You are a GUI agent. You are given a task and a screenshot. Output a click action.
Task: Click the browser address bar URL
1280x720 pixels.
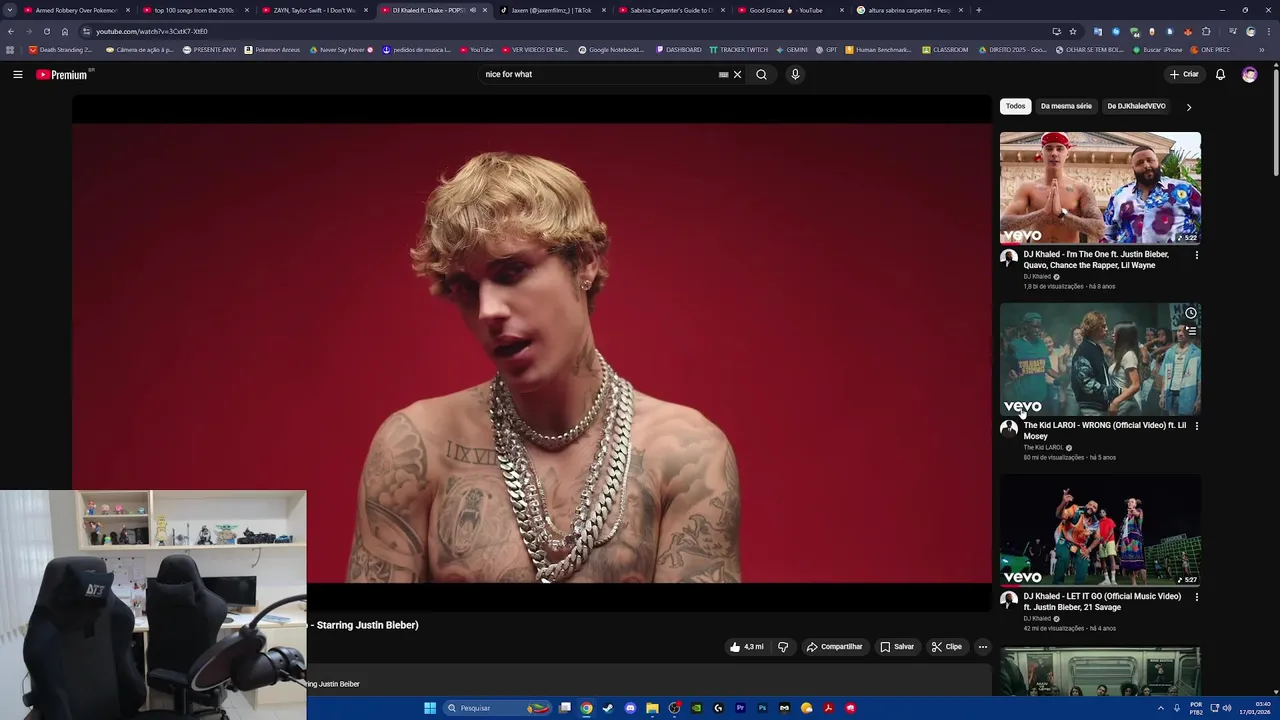pos(152,31)
